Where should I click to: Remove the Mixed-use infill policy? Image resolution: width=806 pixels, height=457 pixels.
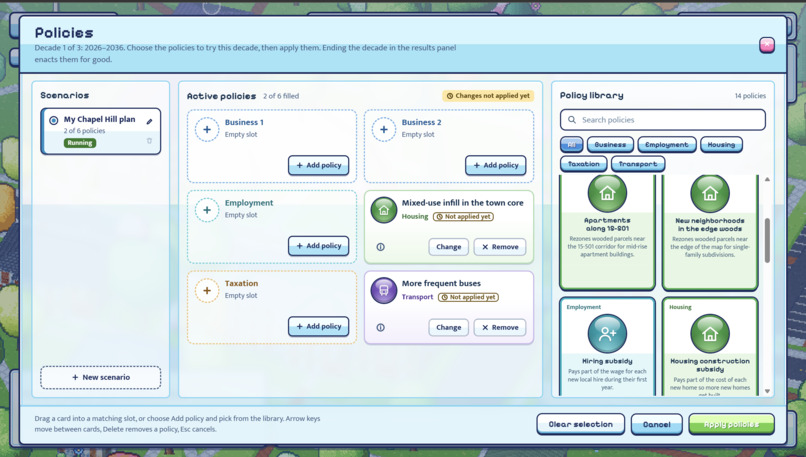(500, 247)
